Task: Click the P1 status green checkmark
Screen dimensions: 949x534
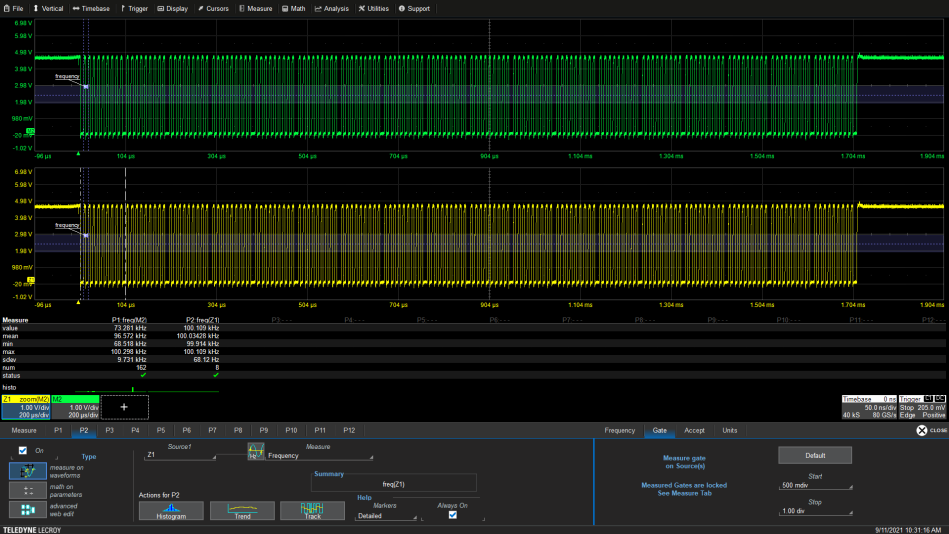Action: (143, 375)
